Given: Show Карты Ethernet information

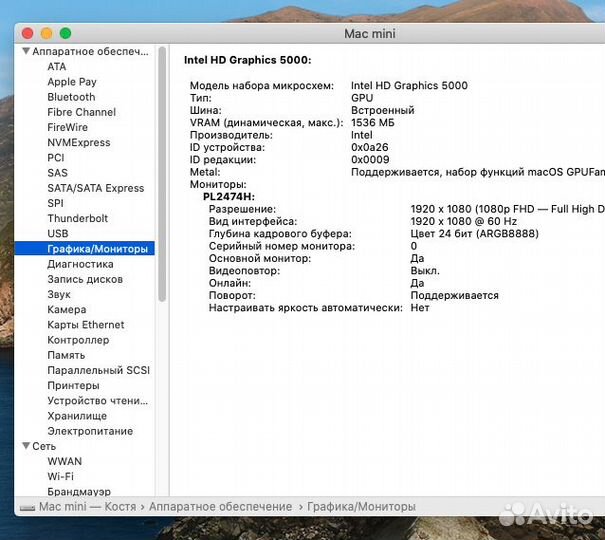Looking at the screenshot, I should coord(86,324).
